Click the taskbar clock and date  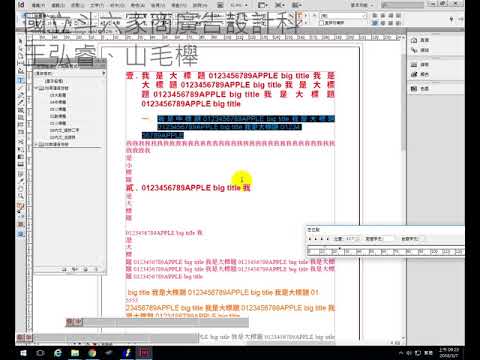point(449,353)
